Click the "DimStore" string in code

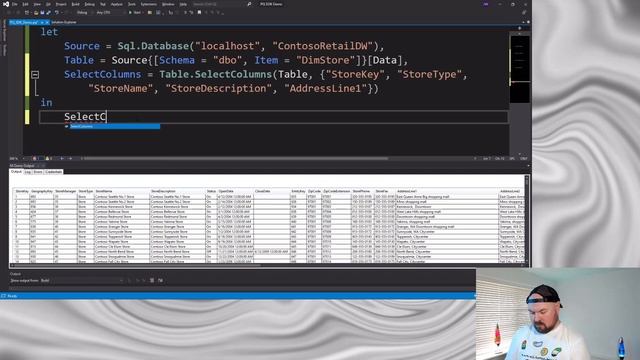(326, 60)
